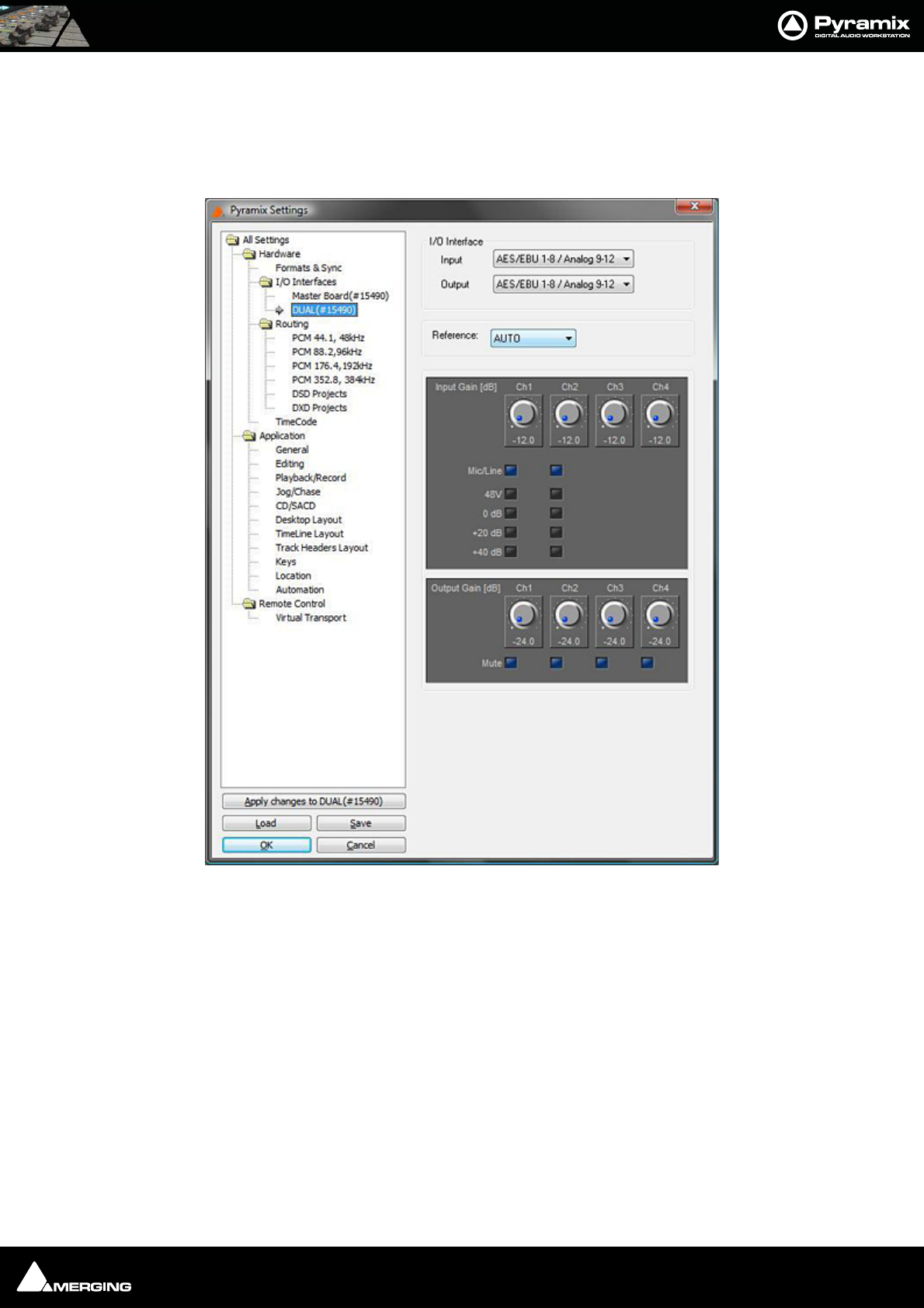Open the Editing settings page
Image resolution: width=924 pixels, height=1308 pixels.
coord(290,464)
